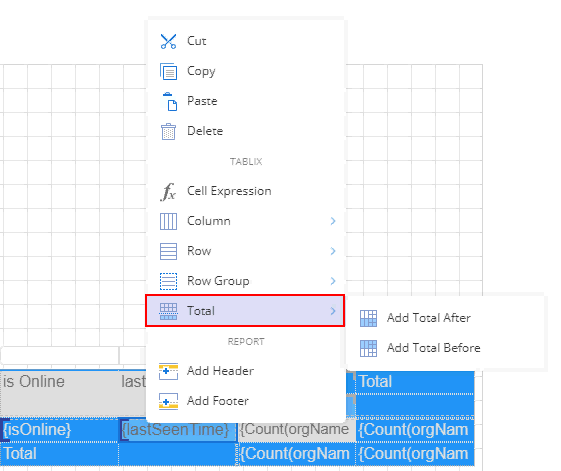Click the is Online header cell
561x471 pixels.
pos(59,393)
